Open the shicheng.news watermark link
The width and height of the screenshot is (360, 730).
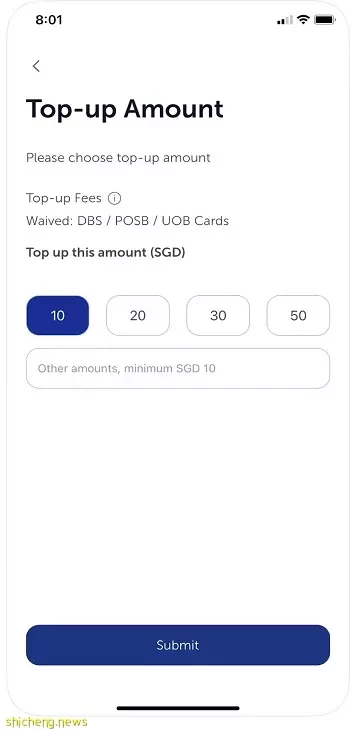tap(47, 722)
